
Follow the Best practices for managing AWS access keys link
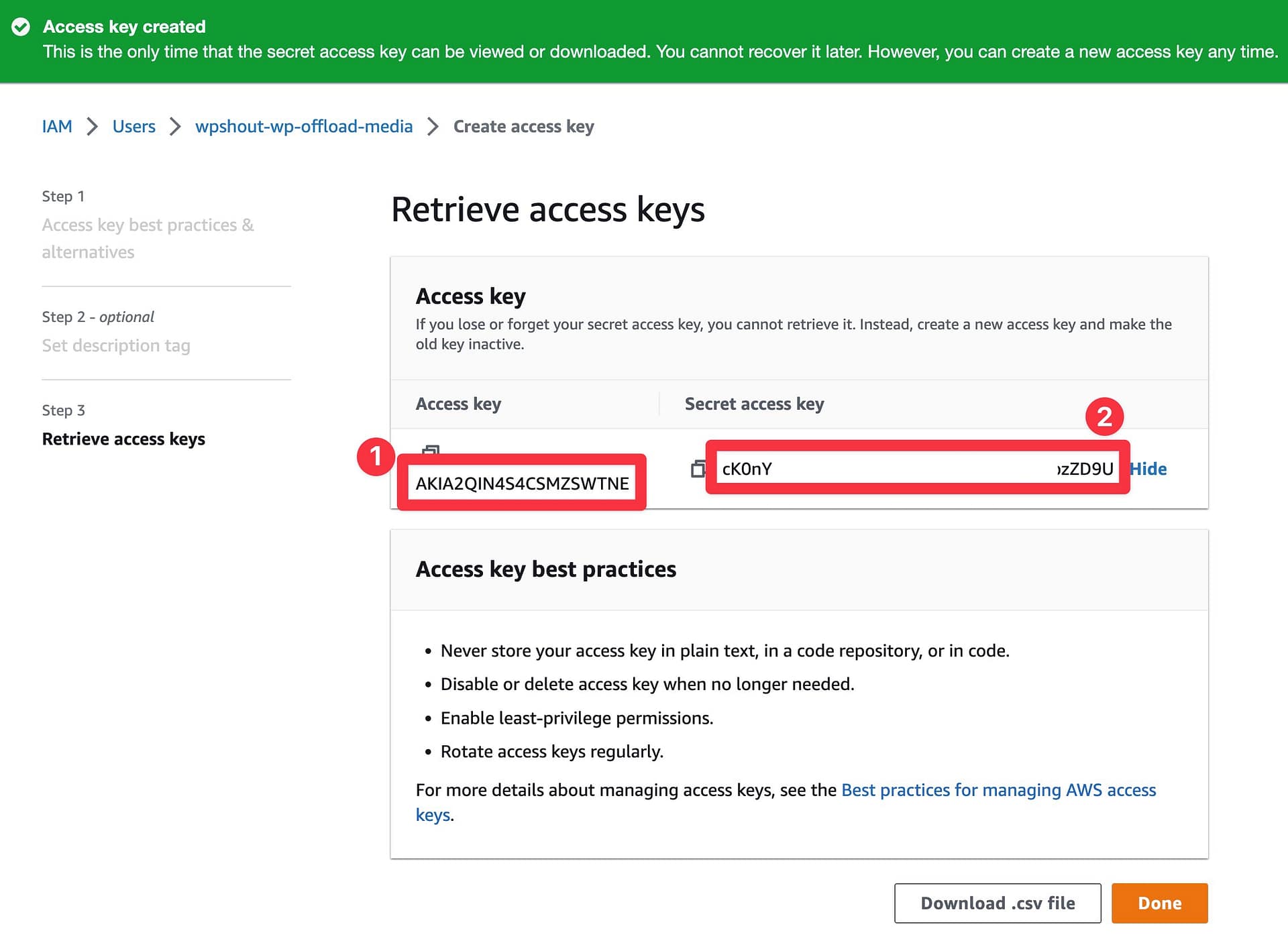pos(998,790)
